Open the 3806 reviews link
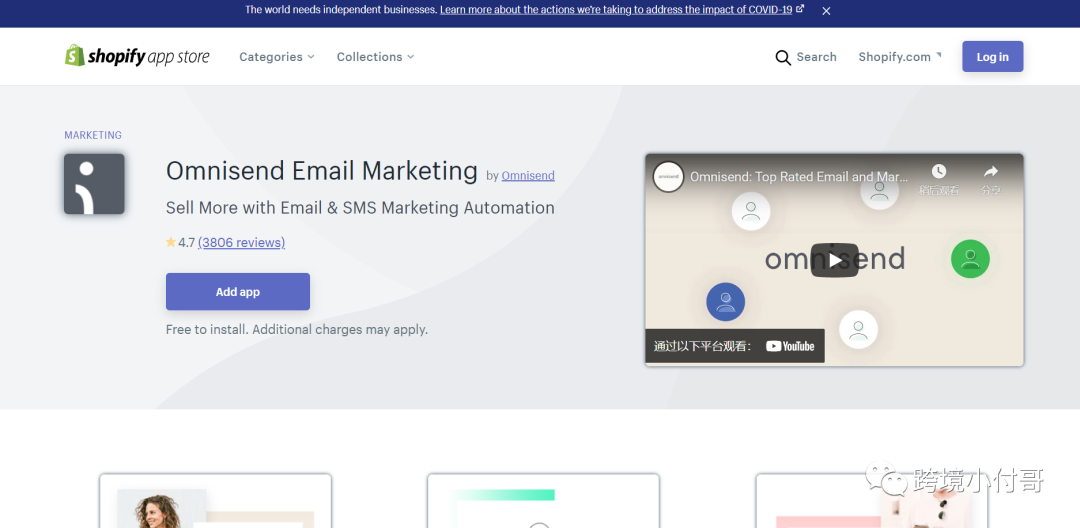 (x=241, y=242)
